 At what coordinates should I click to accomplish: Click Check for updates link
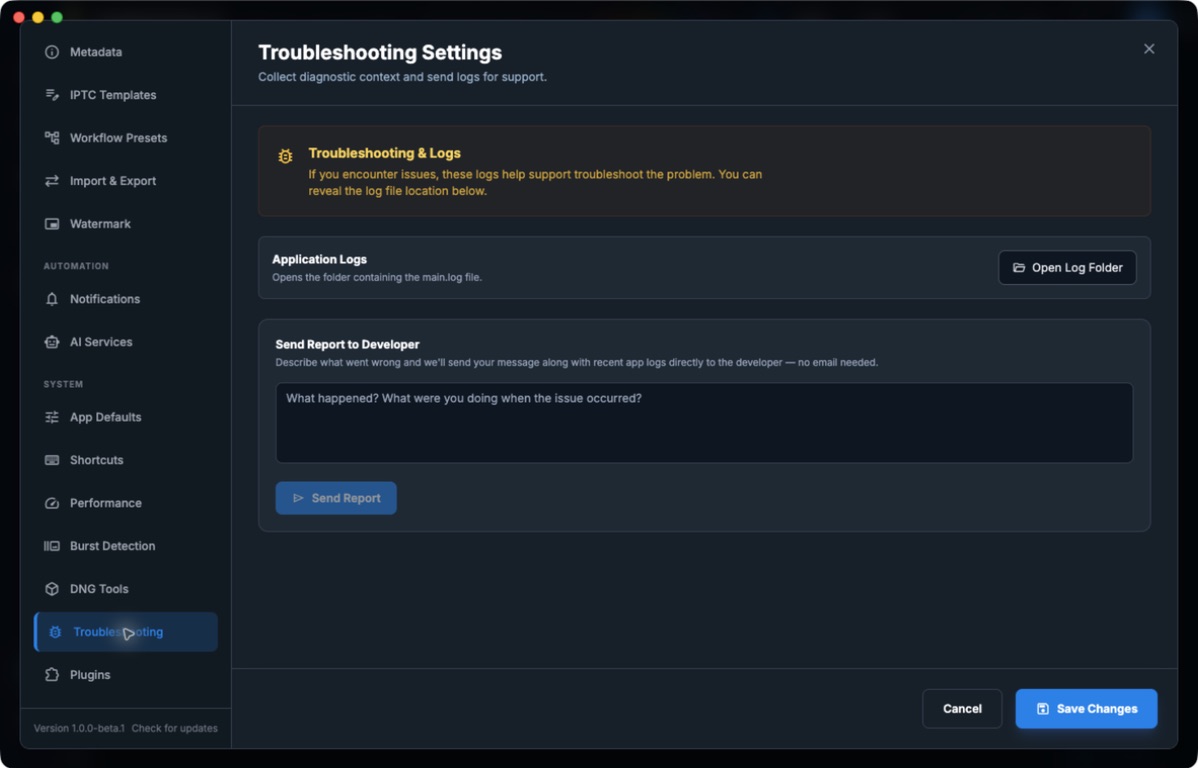pos(174,728)
